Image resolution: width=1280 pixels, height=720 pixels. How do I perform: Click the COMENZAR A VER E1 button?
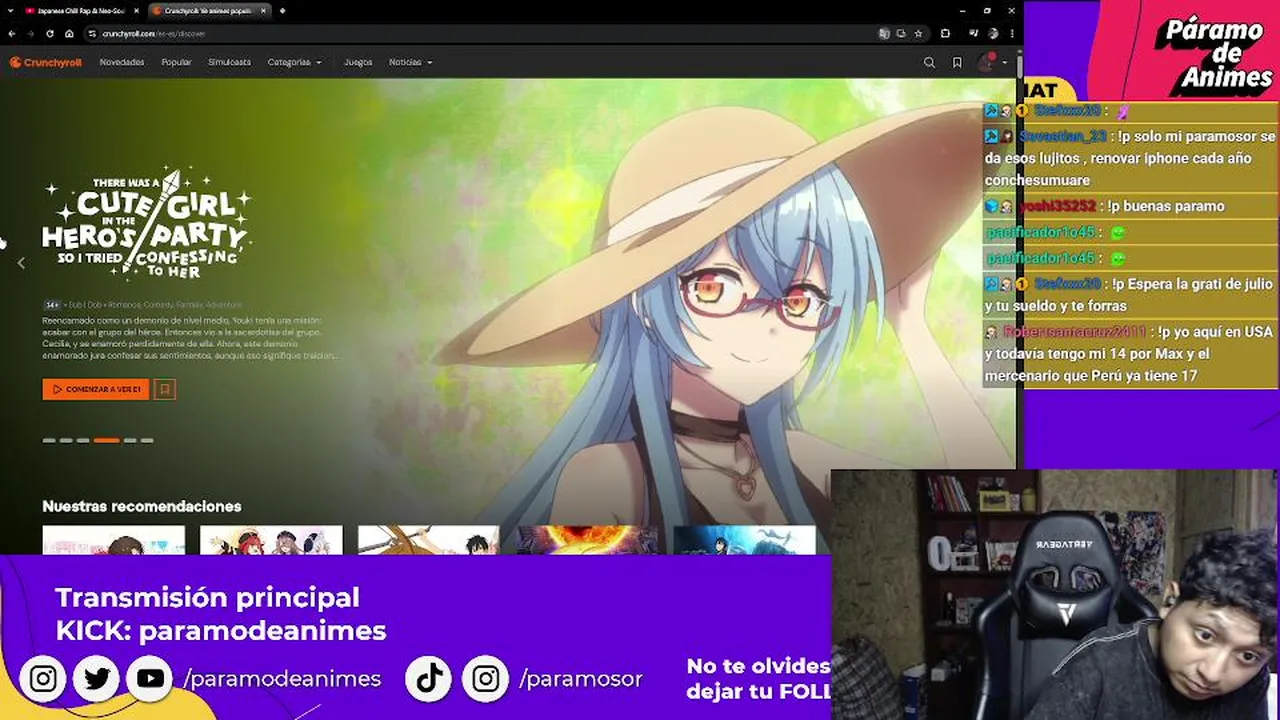tap(96, 389)
